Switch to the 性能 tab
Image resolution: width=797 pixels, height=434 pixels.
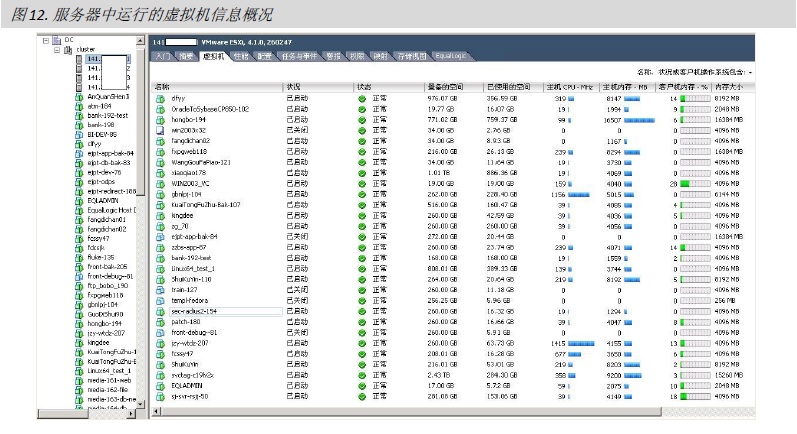tap(240, 56)
